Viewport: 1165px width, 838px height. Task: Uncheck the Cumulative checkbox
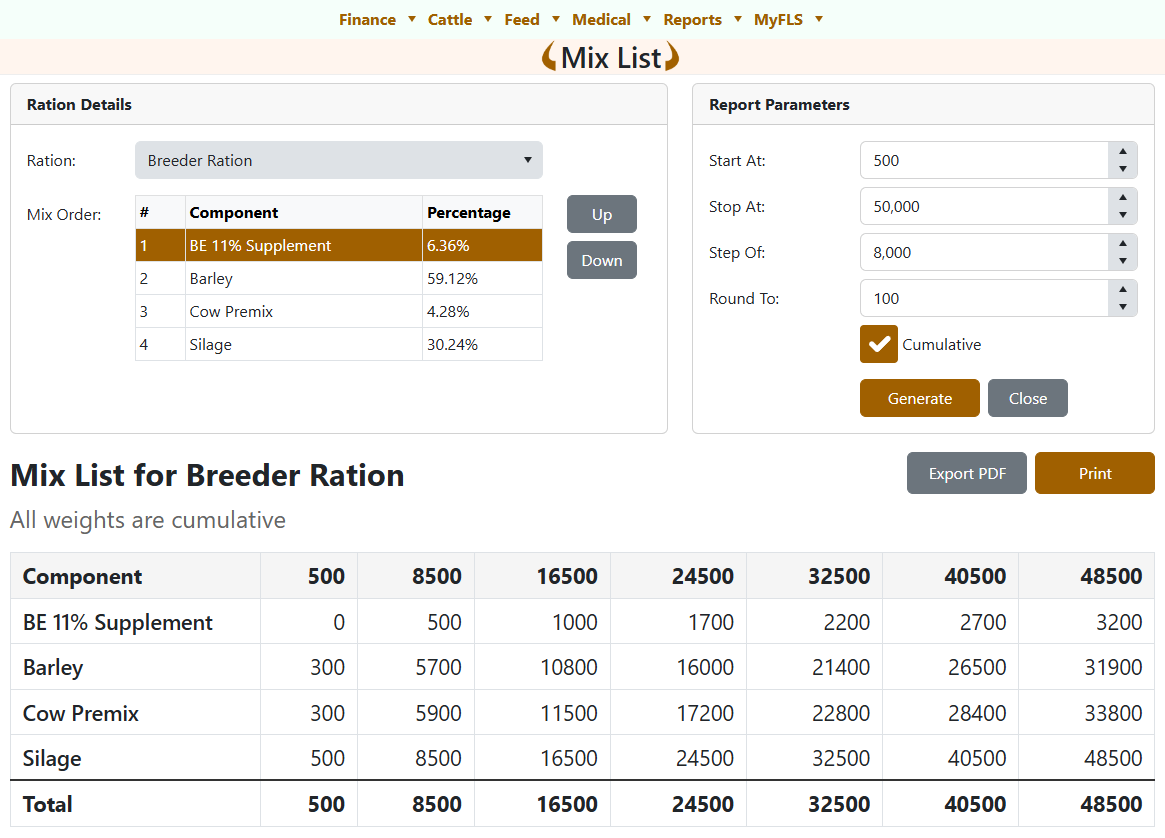879,344
